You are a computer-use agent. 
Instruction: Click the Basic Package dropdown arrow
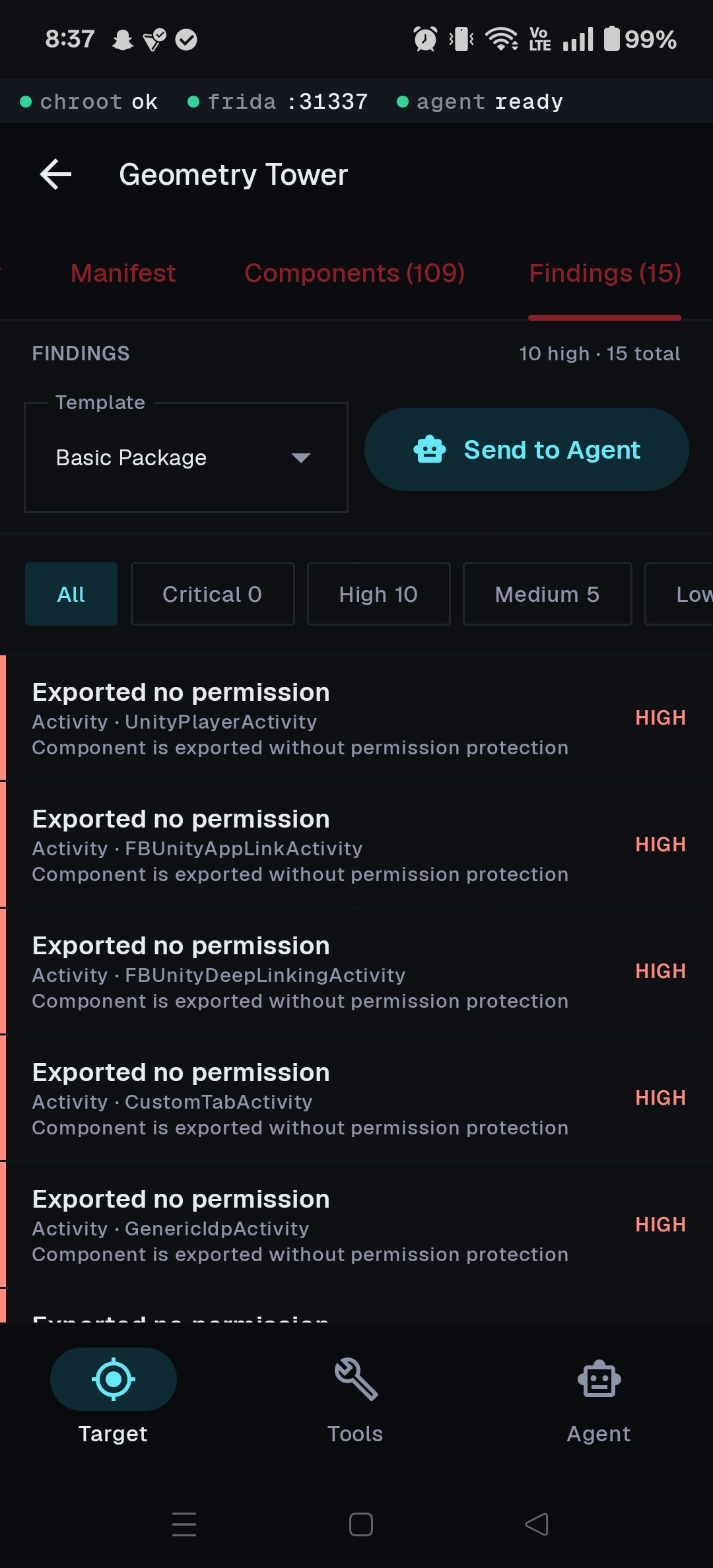[x=301, y=458]
